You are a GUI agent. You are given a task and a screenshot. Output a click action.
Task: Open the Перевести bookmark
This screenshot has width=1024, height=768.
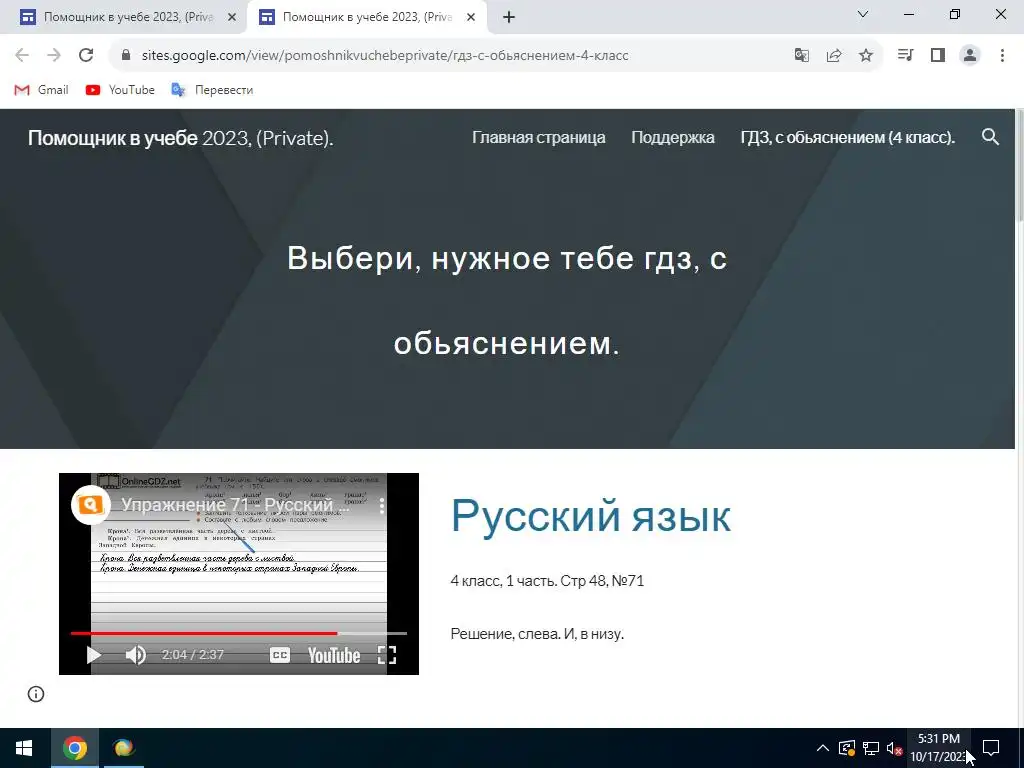click(212, 89)
